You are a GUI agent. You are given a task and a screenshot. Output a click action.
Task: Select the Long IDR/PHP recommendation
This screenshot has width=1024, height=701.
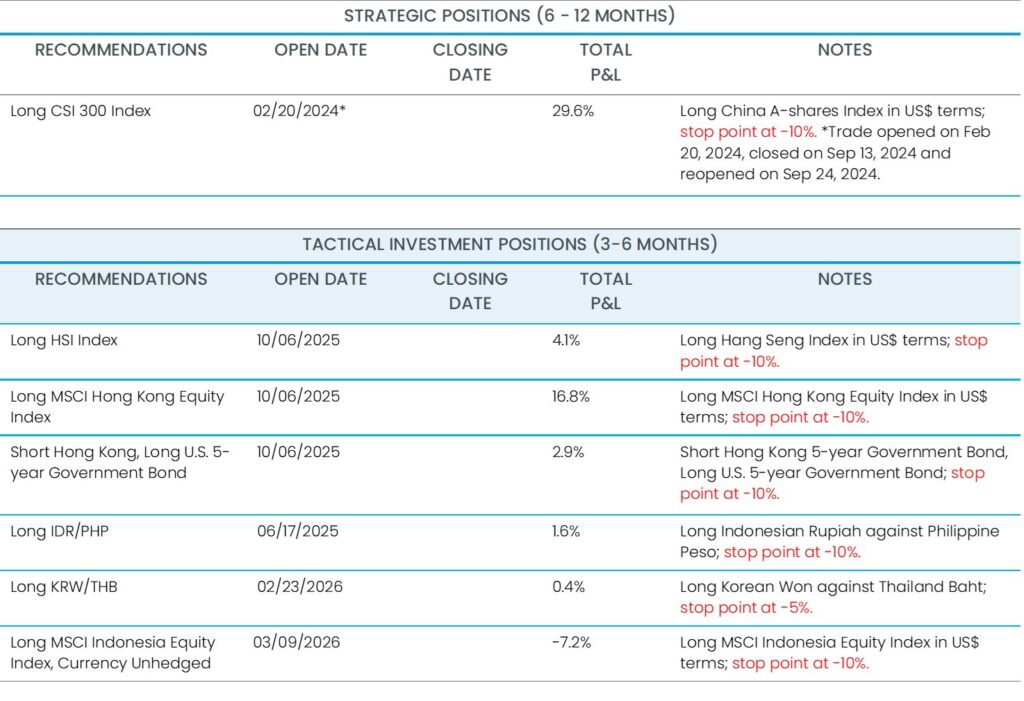[60, 531]
